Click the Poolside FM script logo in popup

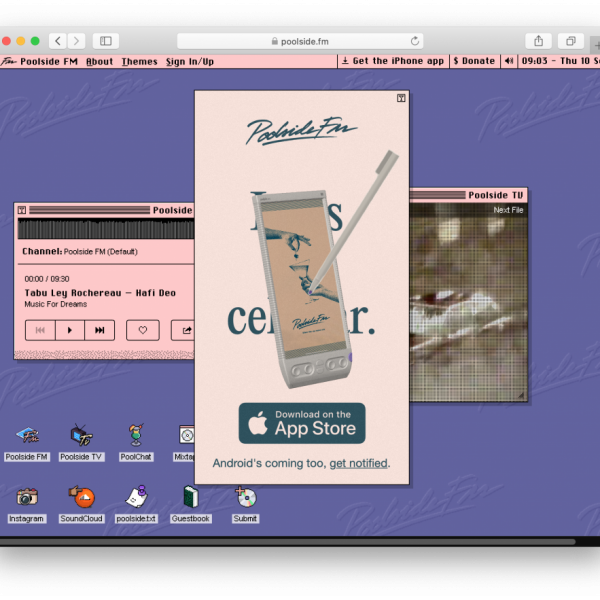(x=301, y=131)
